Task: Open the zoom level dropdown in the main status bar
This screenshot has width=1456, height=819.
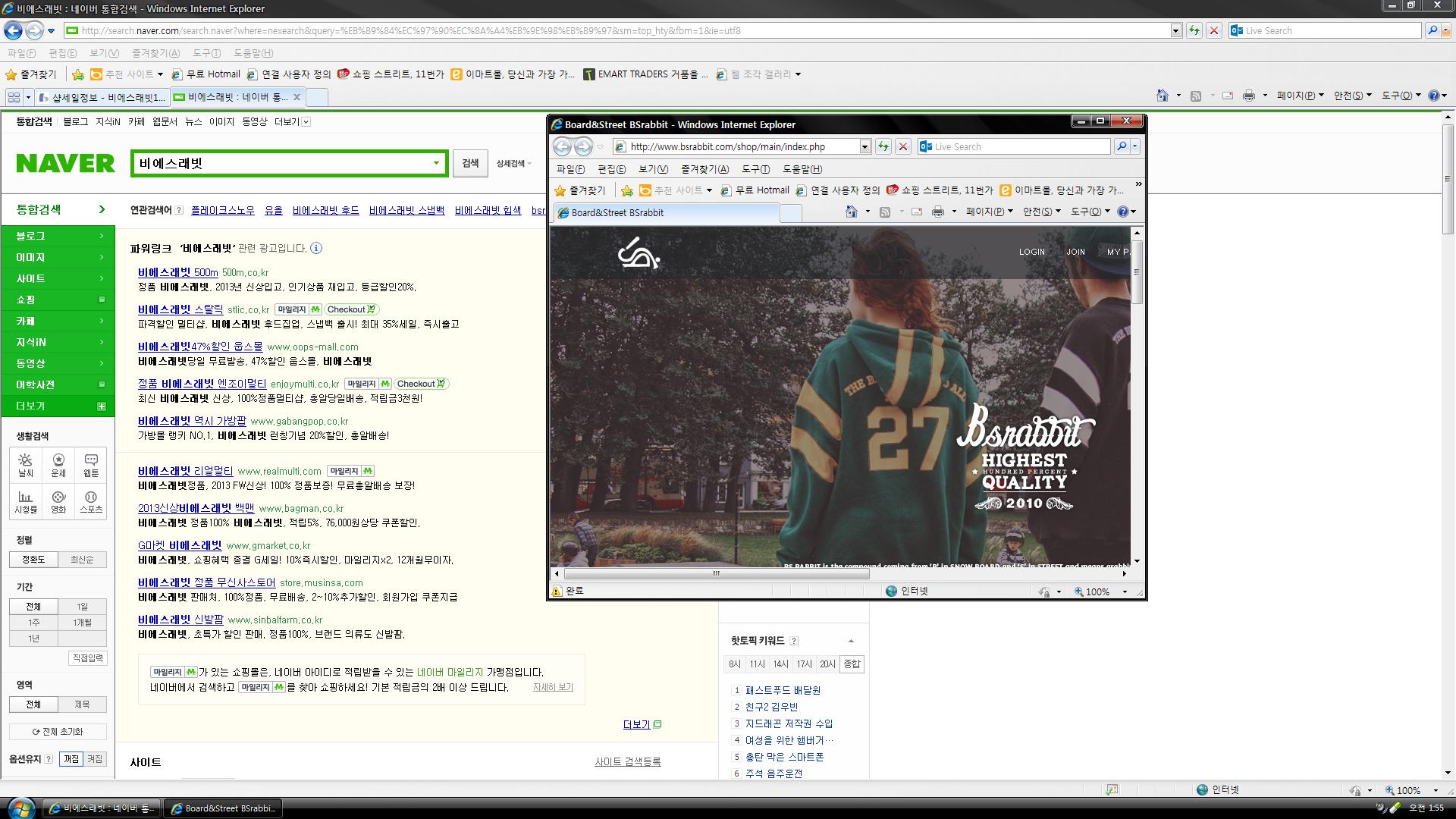Action: pos(1436,790)
